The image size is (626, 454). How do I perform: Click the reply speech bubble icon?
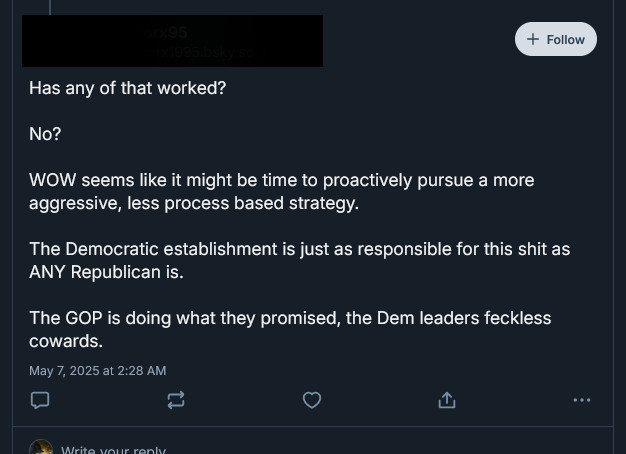point(40,400)
